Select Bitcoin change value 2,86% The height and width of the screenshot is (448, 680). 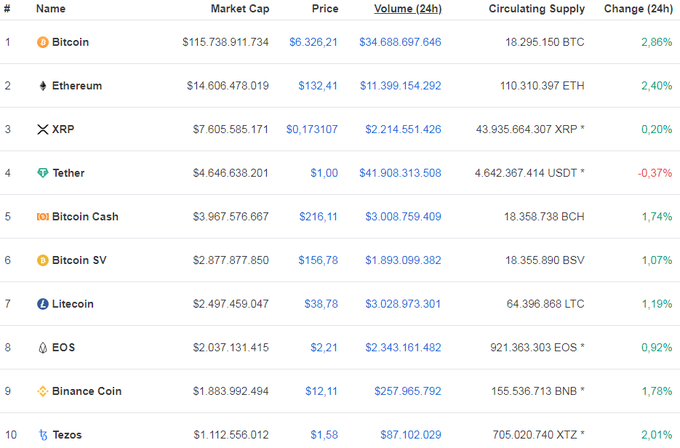657,42
